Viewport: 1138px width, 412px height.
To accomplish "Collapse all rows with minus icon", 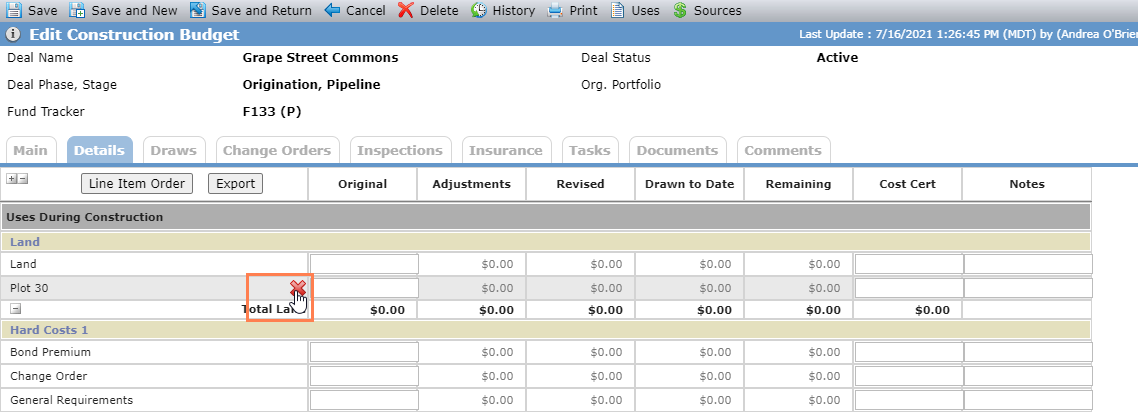I will (22, 178).
